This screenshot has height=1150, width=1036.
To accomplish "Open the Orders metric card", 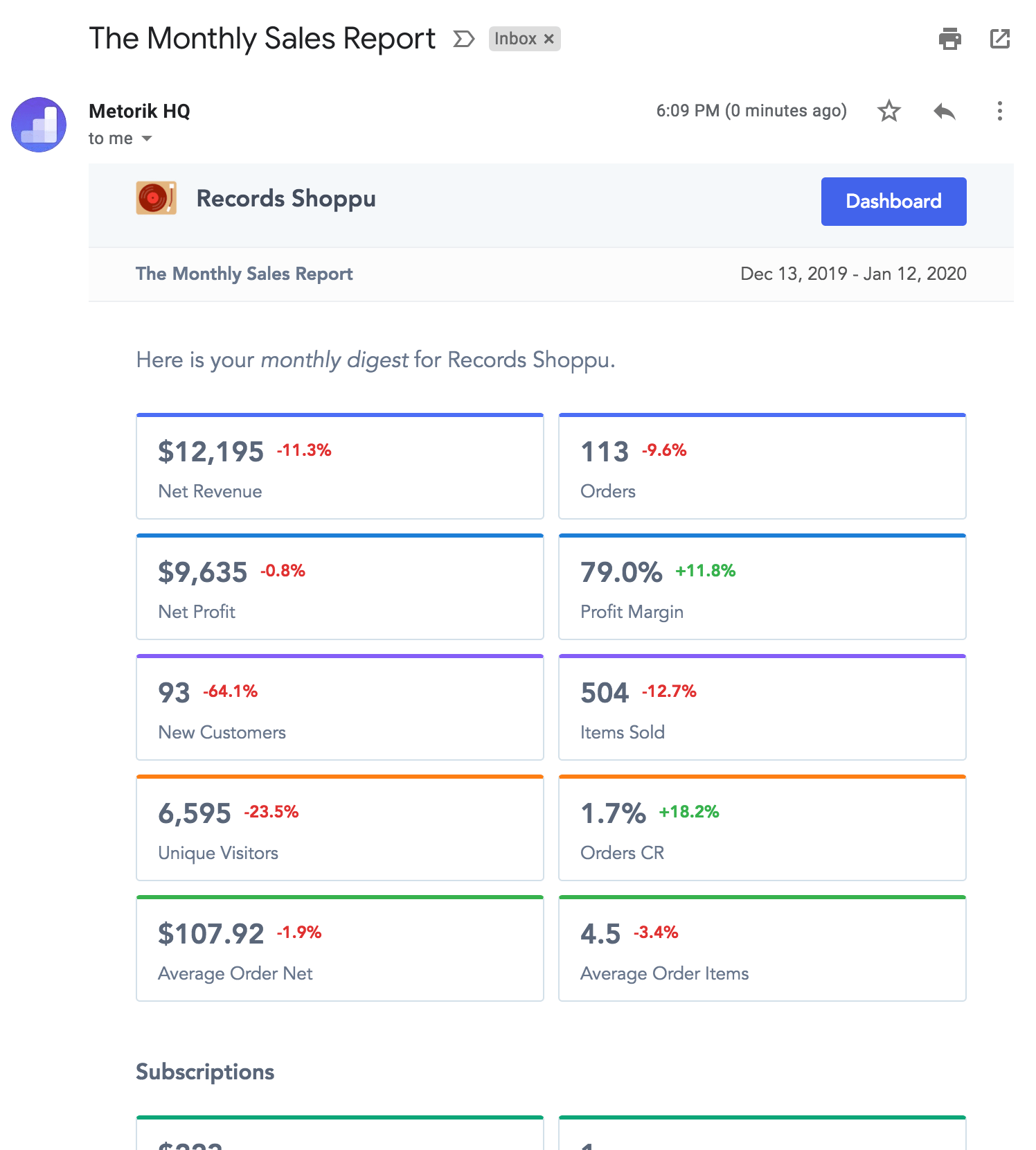I will (x=762, y=467).
